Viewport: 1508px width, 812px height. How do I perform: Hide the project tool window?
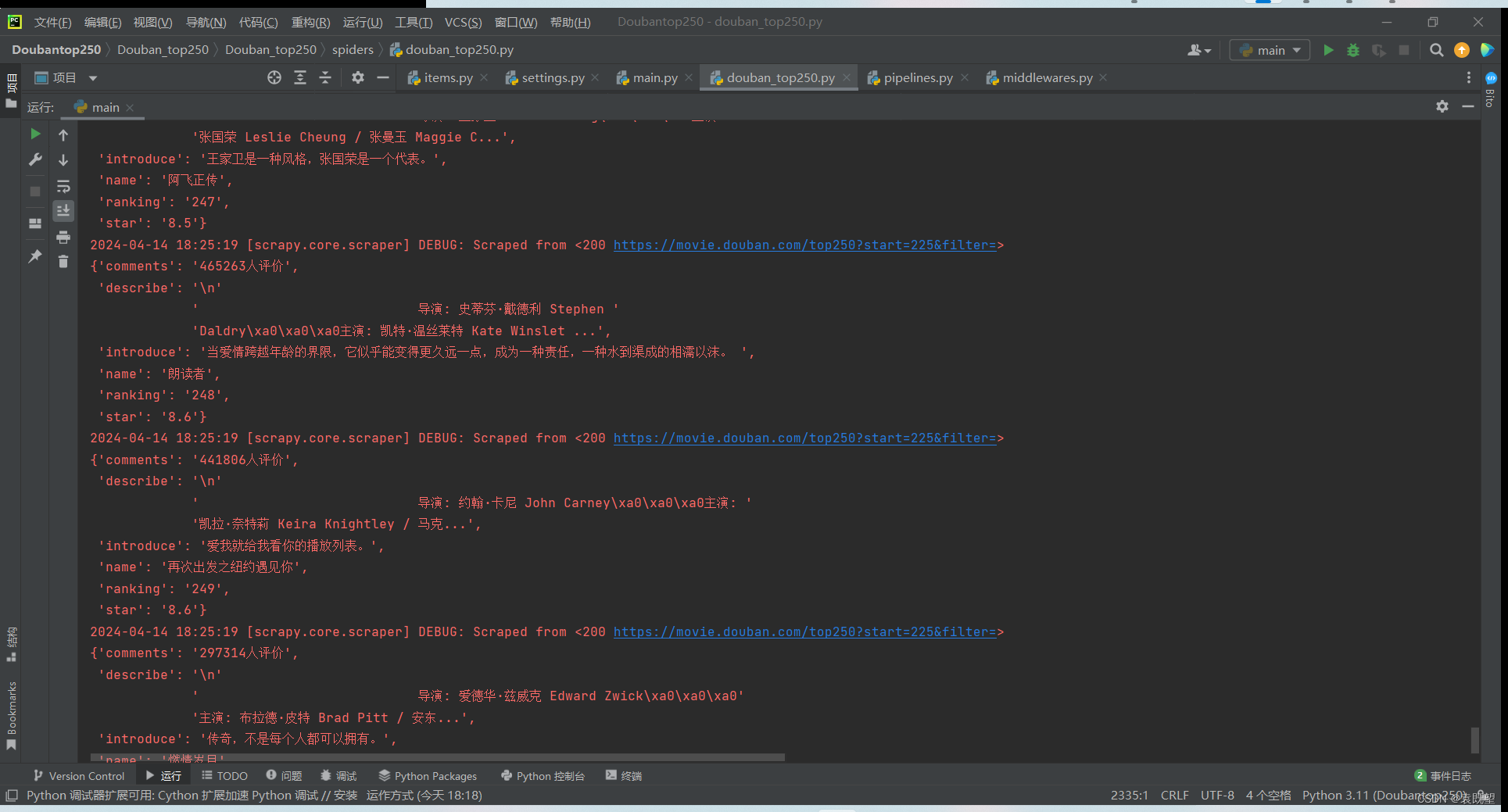tap(383, 77)
